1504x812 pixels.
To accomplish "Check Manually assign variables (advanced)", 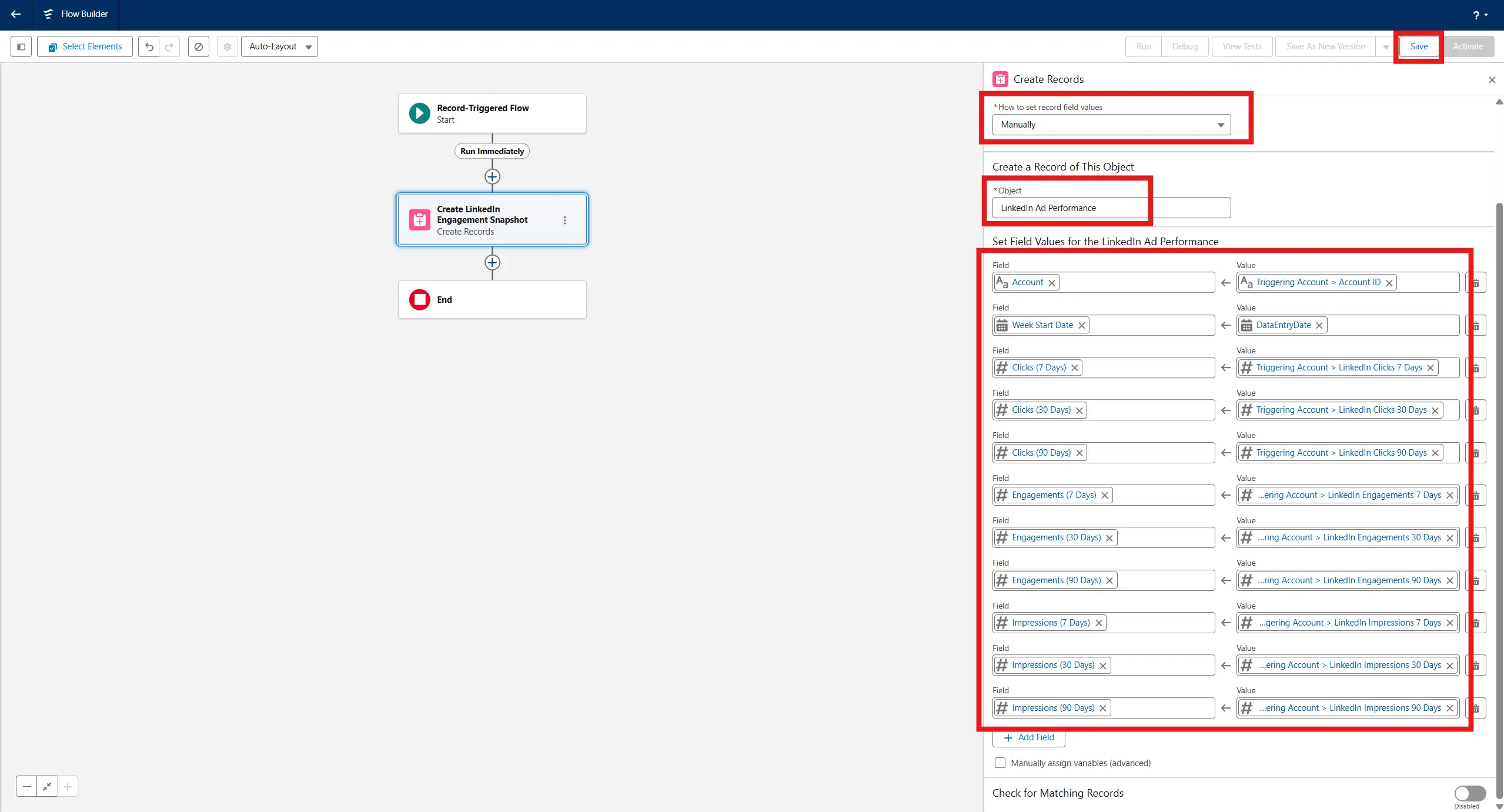I will click(1000, 763).
